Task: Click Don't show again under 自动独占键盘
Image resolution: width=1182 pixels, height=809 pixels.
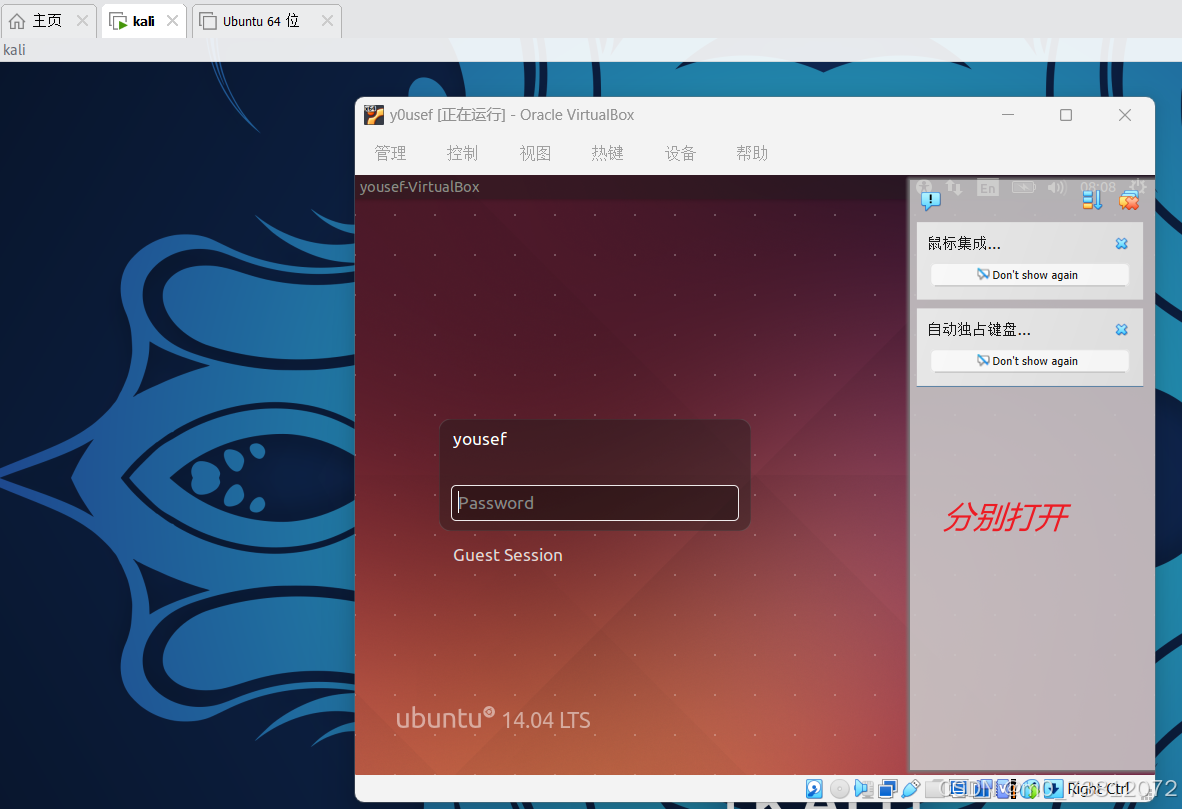Action: (1030, 361)
